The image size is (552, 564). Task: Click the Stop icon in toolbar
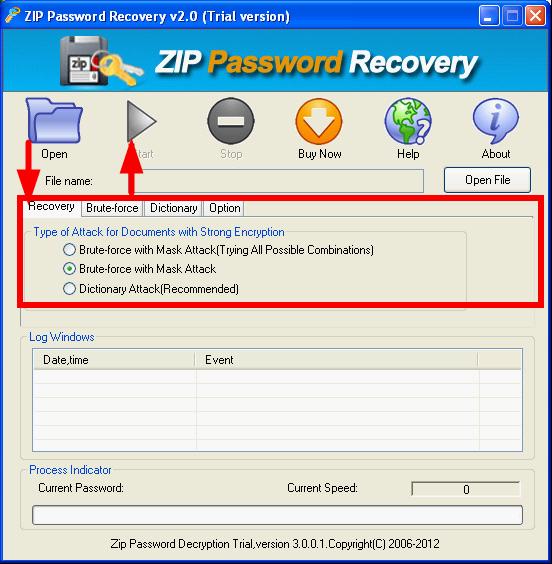(231, 121)
